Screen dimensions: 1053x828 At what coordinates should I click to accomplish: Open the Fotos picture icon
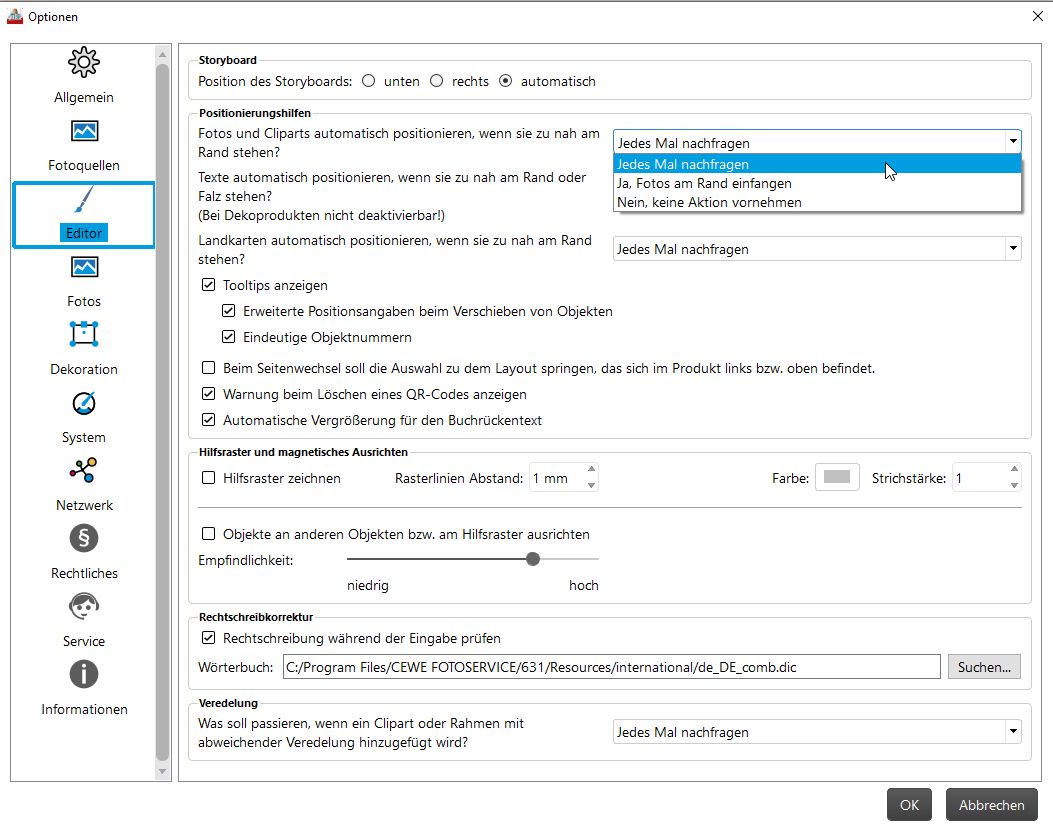(84, 267)
